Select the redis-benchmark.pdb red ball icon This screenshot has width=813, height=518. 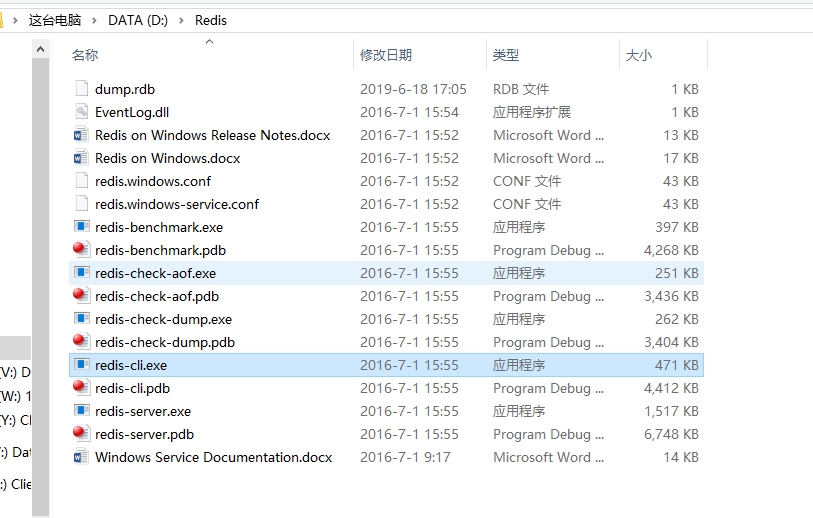pos(80,249)
